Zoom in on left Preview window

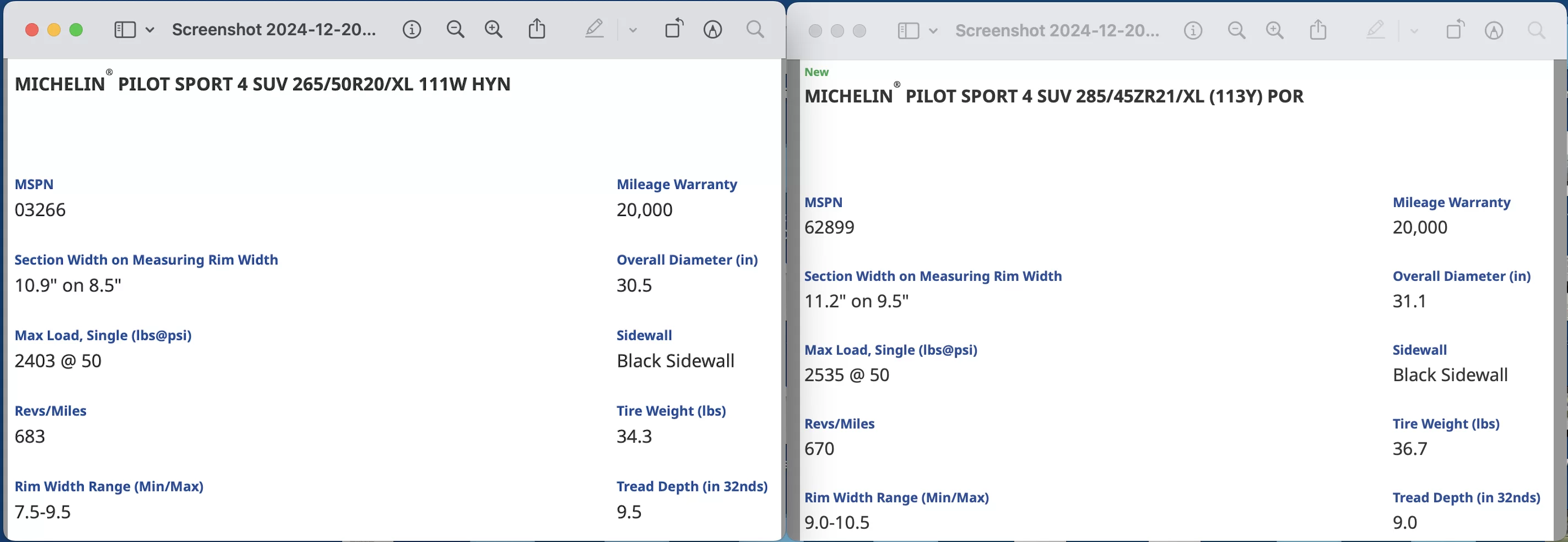[x=494, y=29]
